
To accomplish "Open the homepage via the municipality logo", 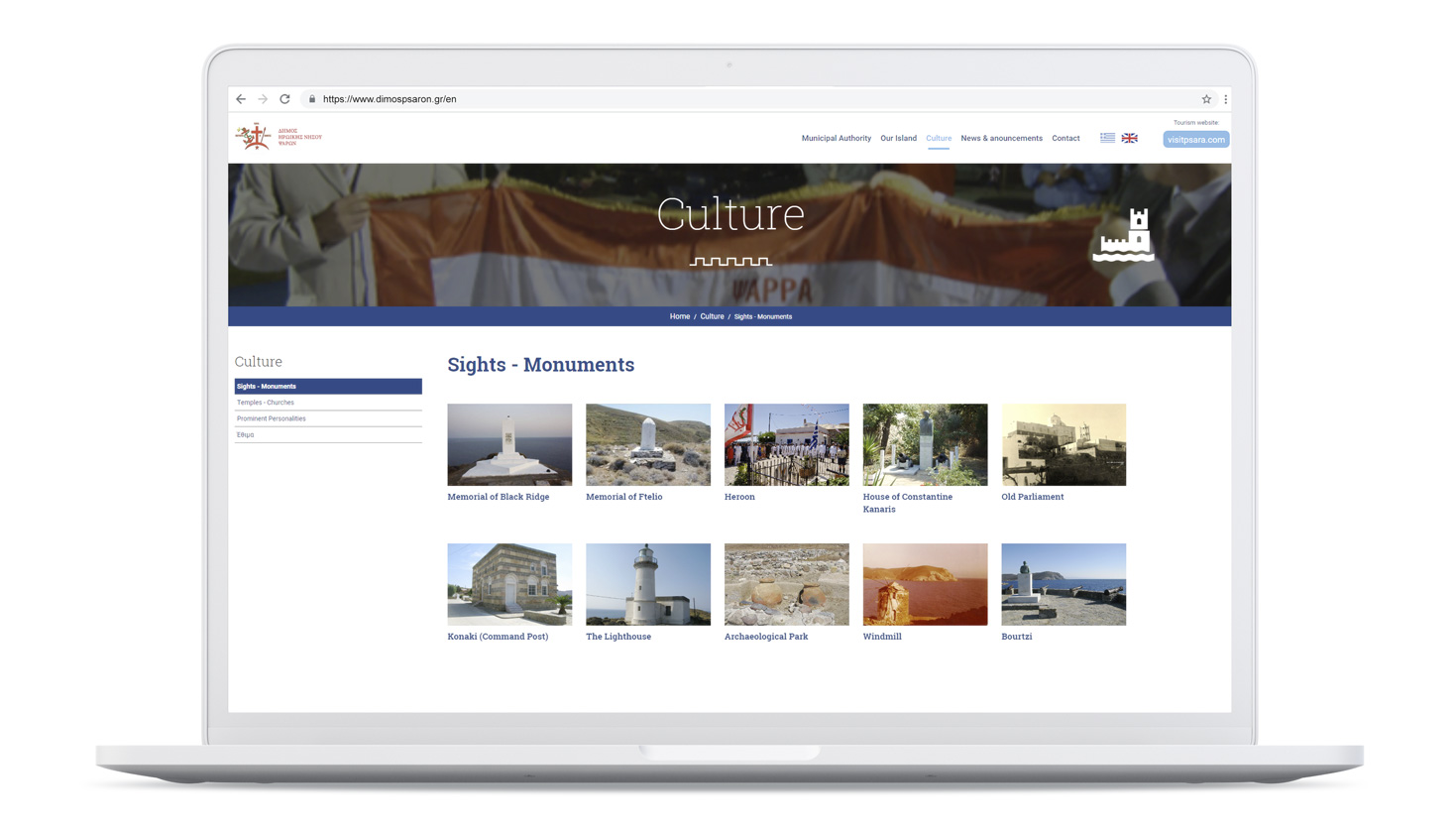I will [278, 136].
